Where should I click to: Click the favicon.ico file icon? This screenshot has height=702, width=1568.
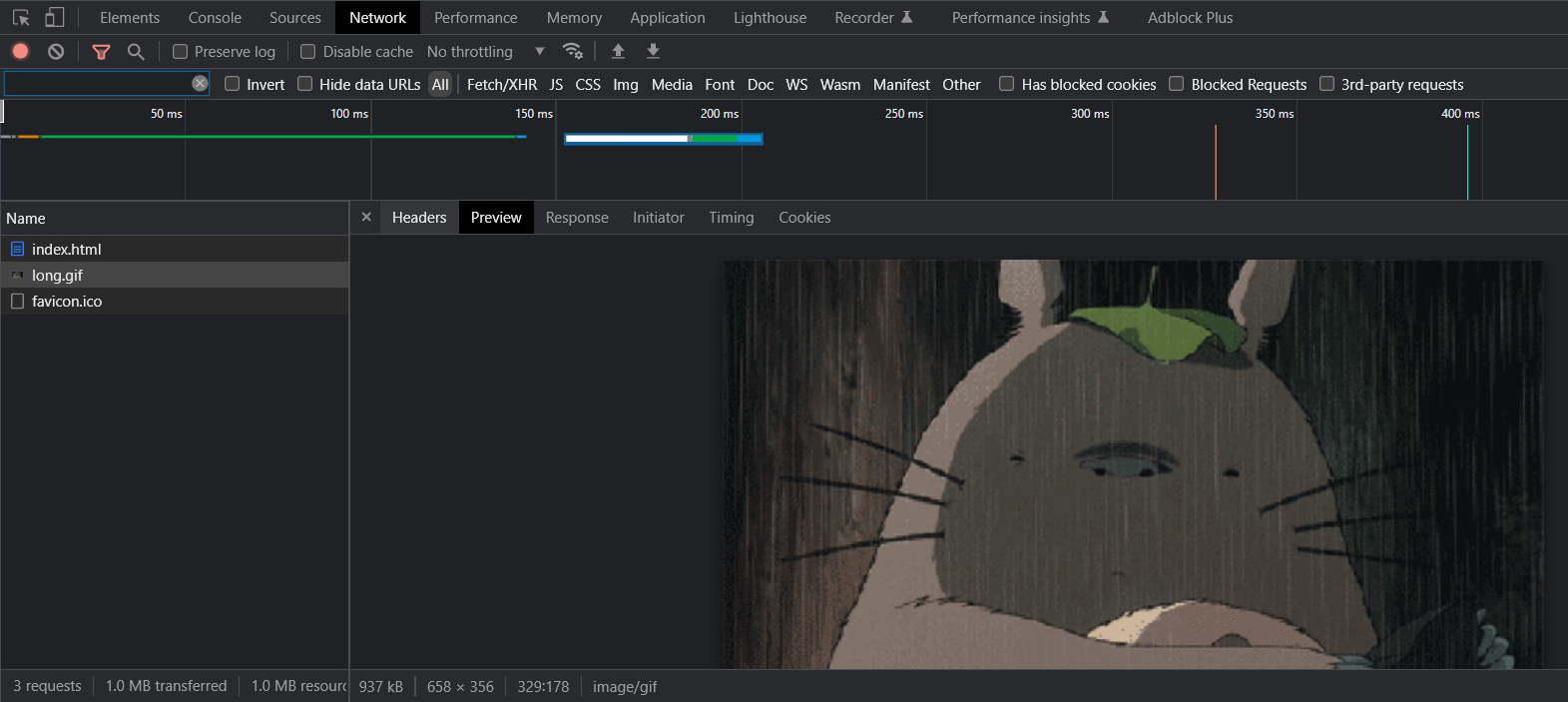(17, 301)
